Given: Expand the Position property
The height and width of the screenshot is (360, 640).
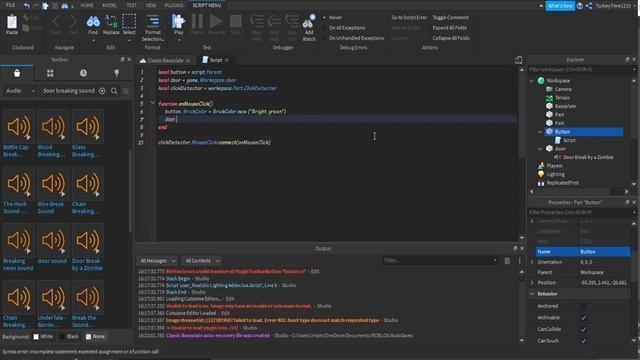Looking at the screenshot, I should pos(532,282).
